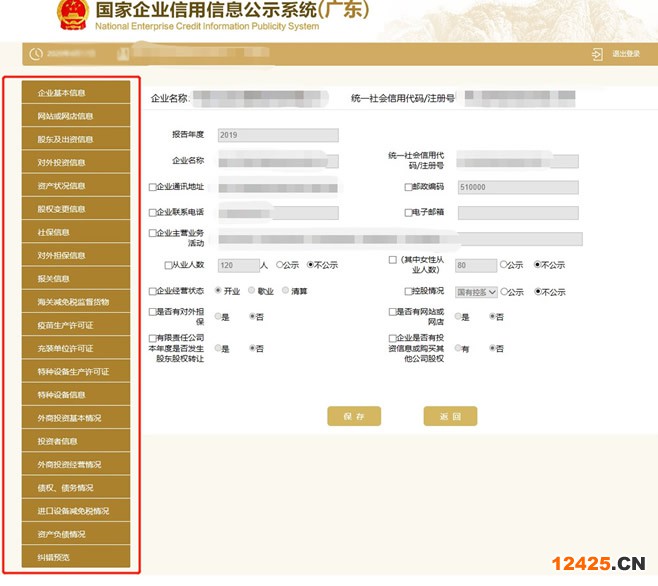Check the 邮政编码 checkbox
The image size is (658, 586).
408,187
